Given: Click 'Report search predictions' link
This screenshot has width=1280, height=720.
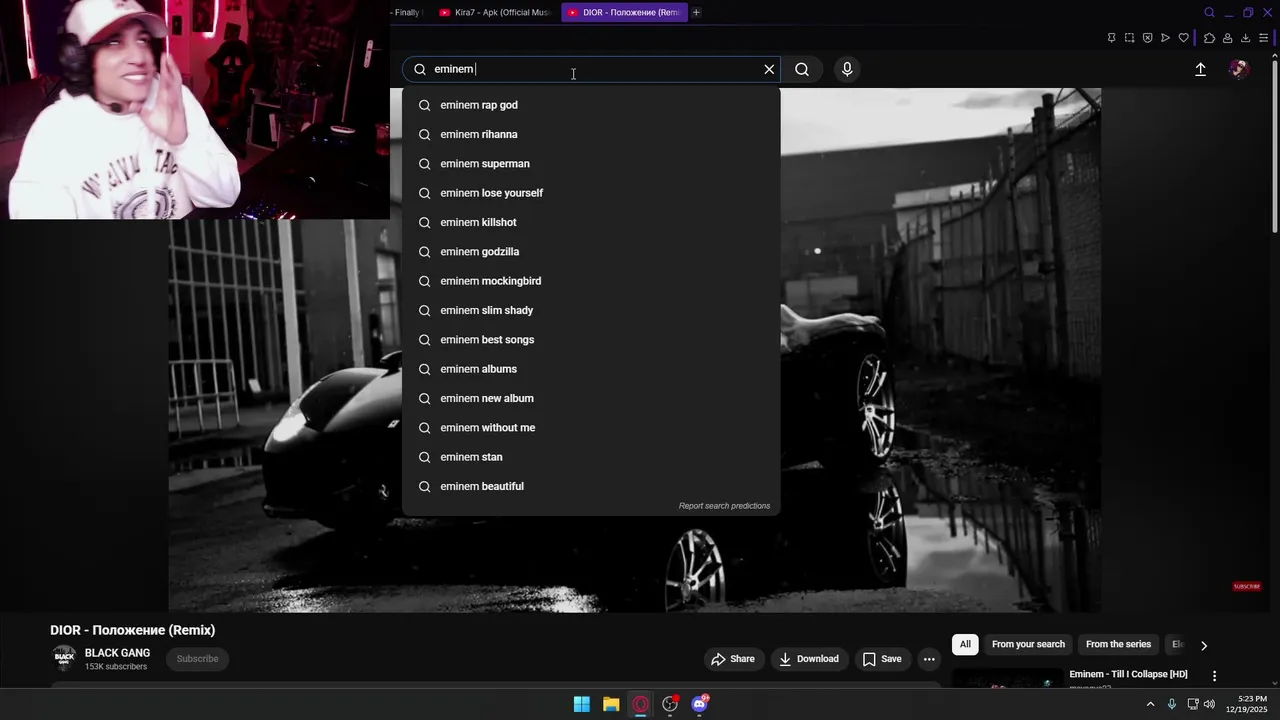Looking at the screenshot, I should [x=724, y=506].
